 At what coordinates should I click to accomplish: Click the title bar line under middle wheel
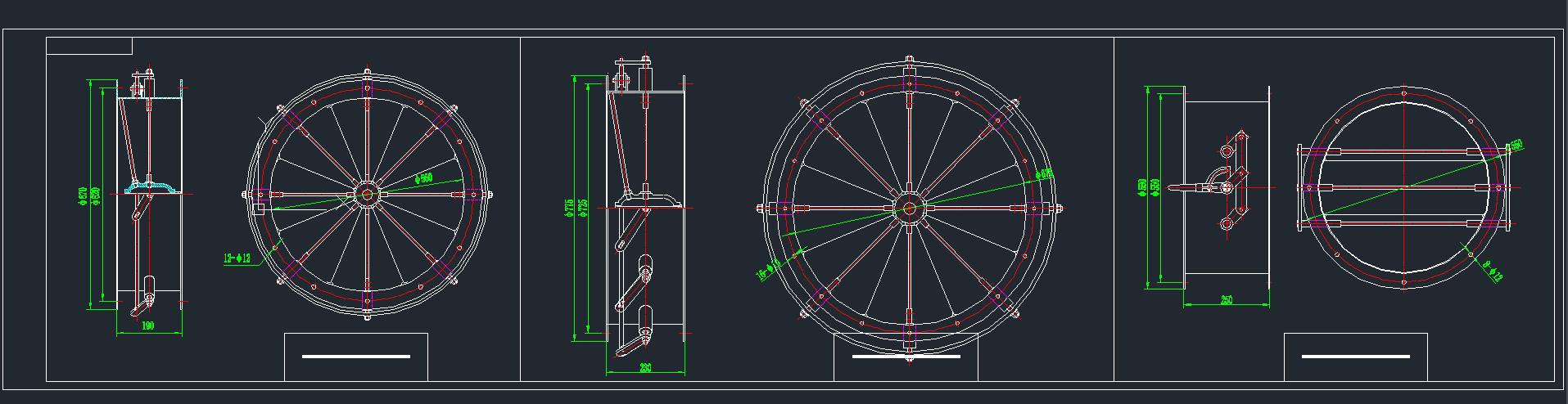pyautogui.click(x=906, y=357)
